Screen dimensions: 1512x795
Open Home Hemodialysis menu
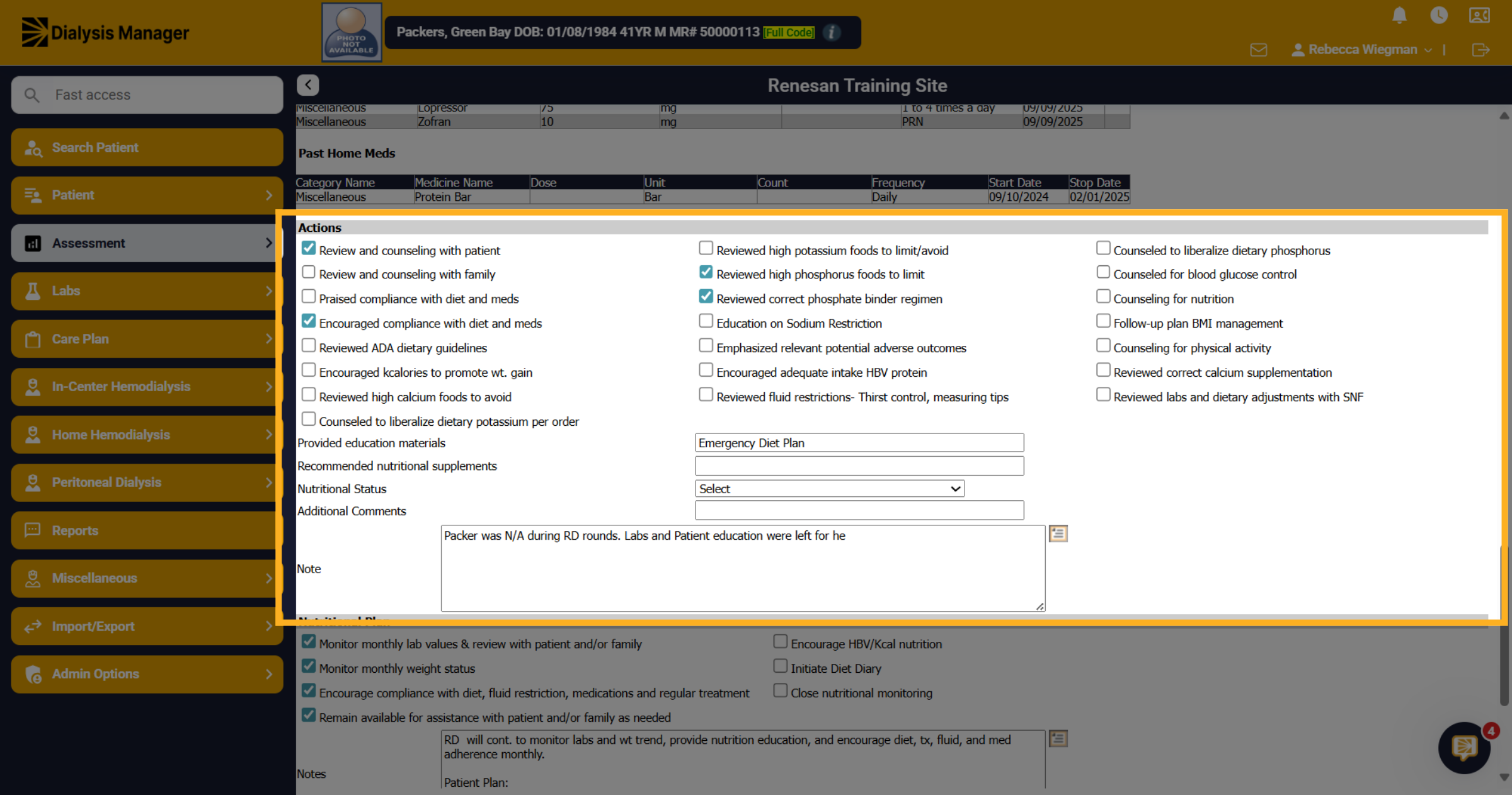147,435
